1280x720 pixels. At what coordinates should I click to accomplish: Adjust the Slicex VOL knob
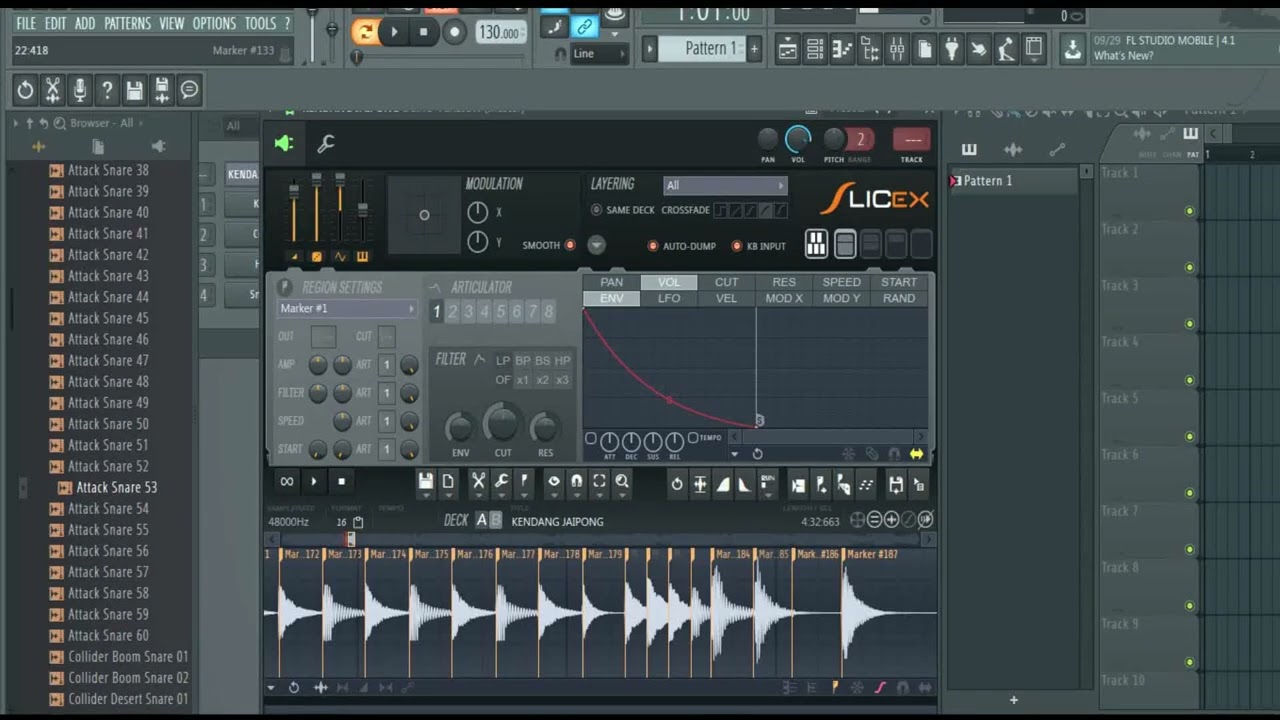click(798, 139)
